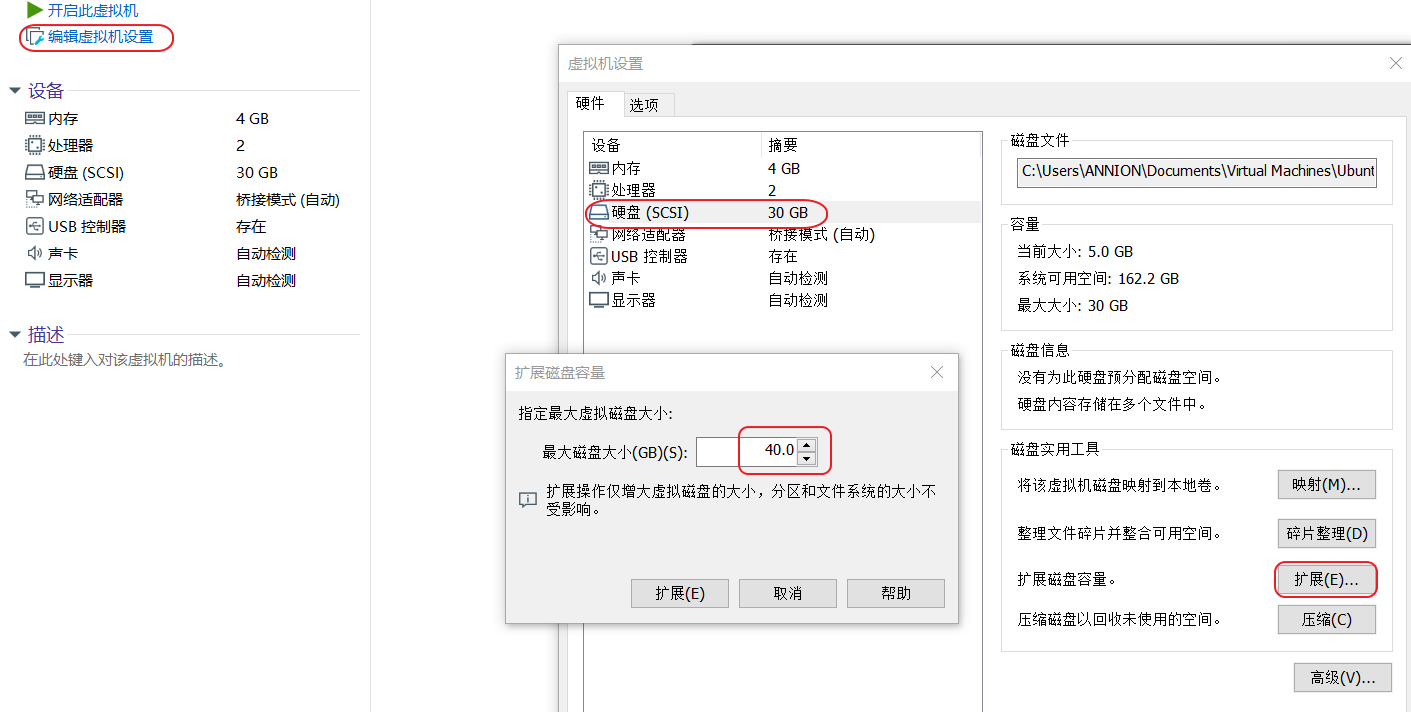Click the description text field placeholder
Image resolution: width=1411 pixels, height=712 pixels.
126,360
